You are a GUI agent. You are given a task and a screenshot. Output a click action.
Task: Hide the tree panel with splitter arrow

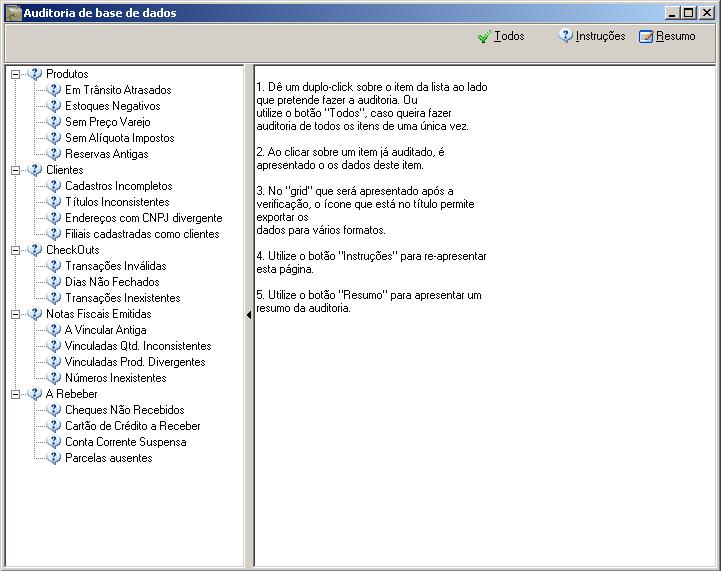(249, 315)
